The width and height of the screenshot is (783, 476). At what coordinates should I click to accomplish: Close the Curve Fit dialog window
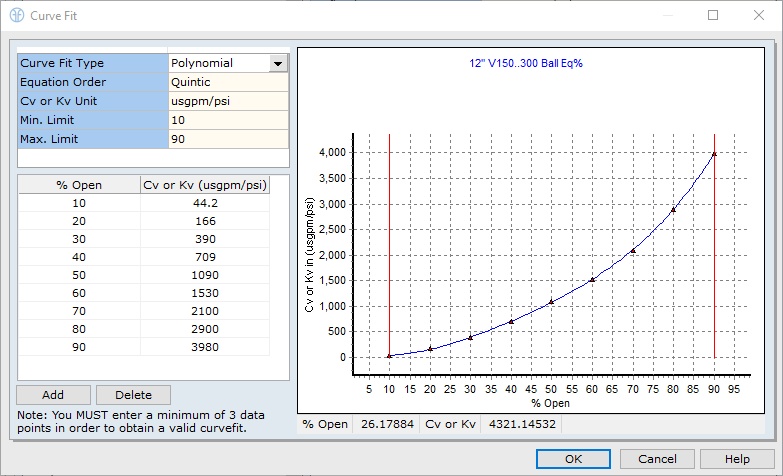tap(759, 16)
